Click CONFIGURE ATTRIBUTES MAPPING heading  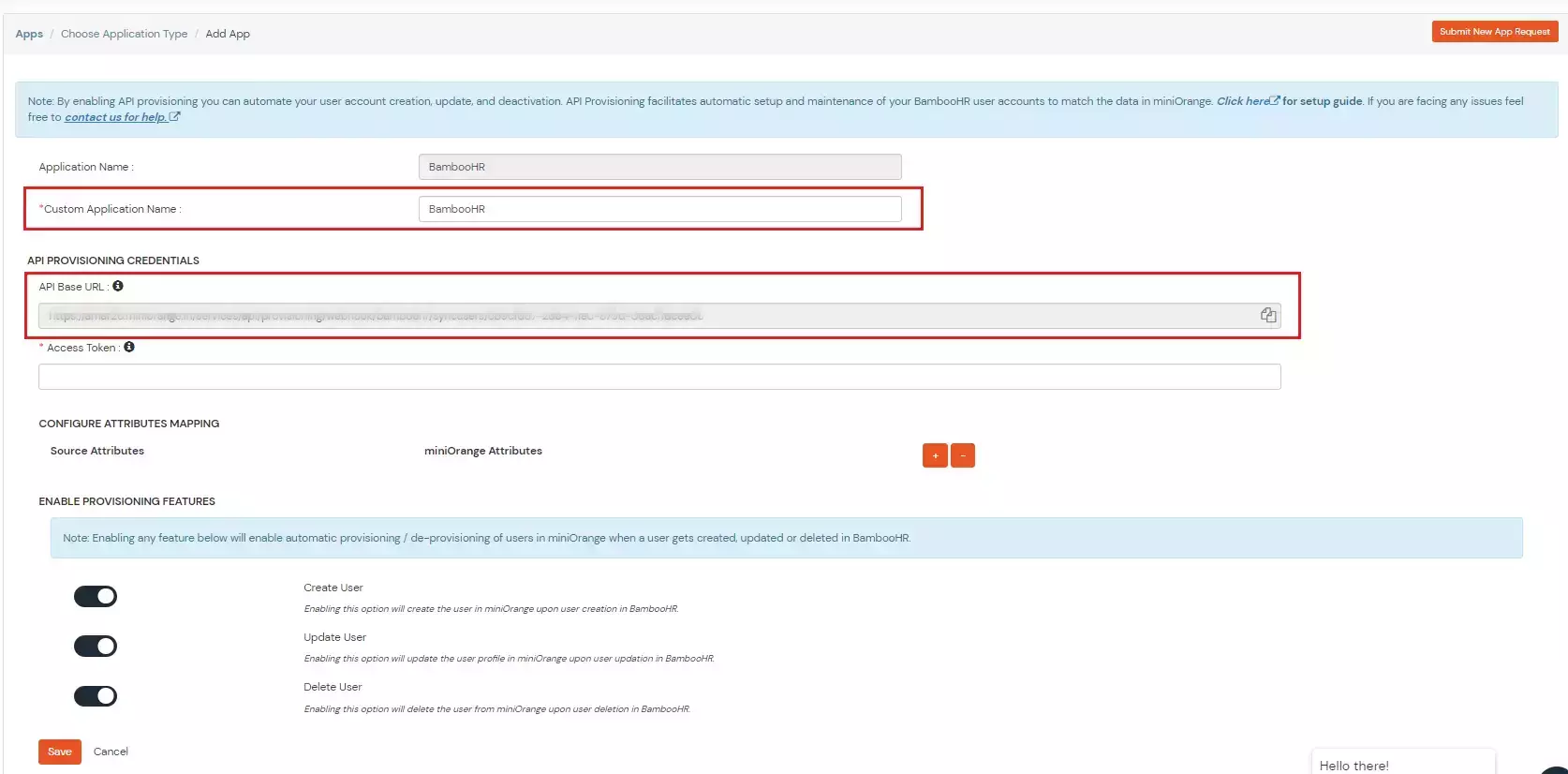coord(129,424)
